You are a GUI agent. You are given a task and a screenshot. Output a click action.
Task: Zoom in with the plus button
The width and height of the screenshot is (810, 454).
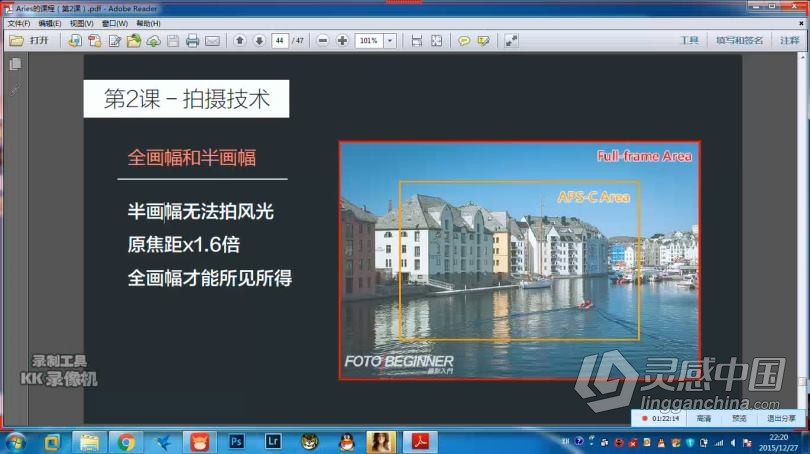click(x=342, y=40)
